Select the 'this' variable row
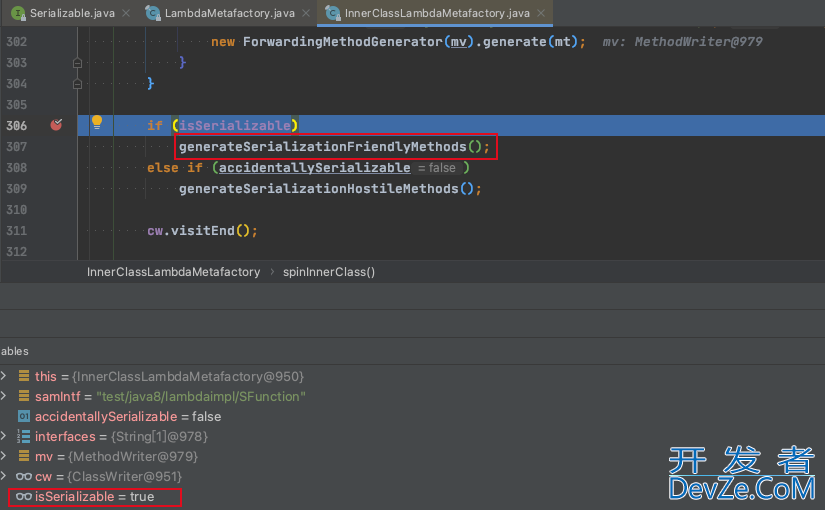The width and height of the screenshot is (825, 510). tap(412, 376)
